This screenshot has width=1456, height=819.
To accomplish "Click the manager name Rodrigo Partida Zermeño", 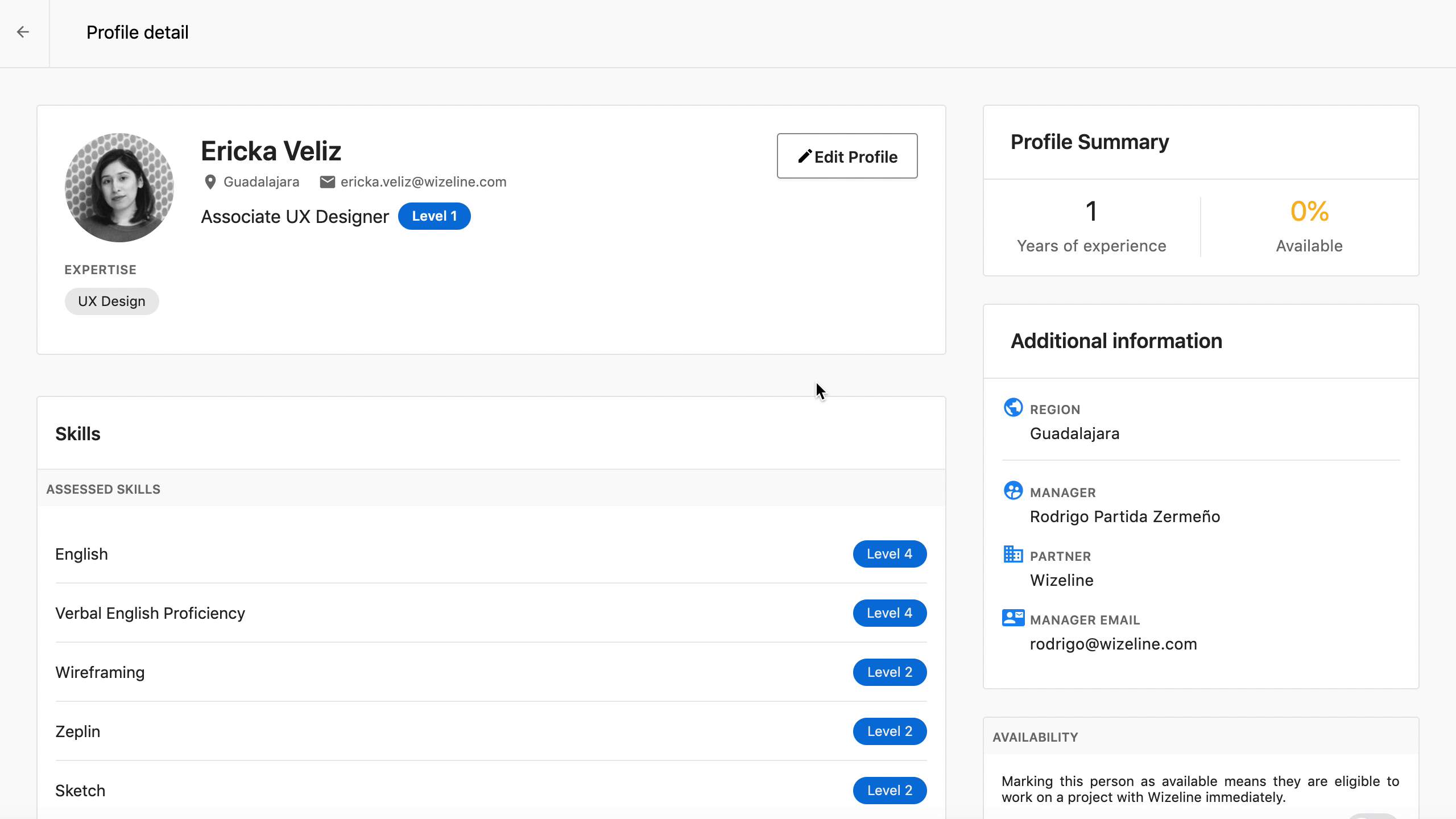I will coord(1125,516).
